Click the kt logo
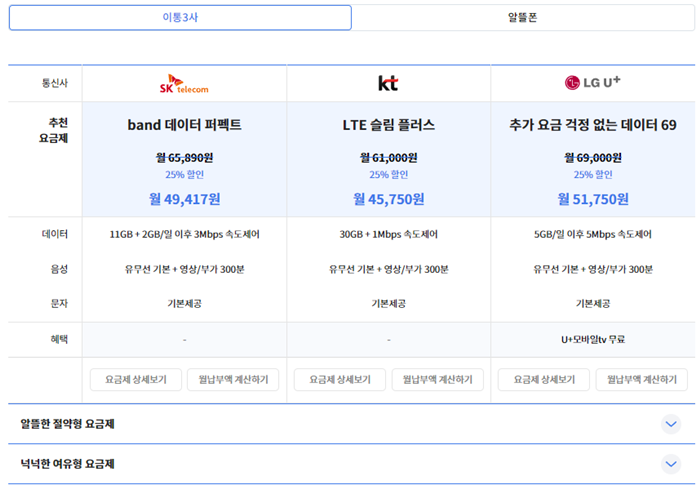Screen dimensions: 700x489 pos(388,83)
